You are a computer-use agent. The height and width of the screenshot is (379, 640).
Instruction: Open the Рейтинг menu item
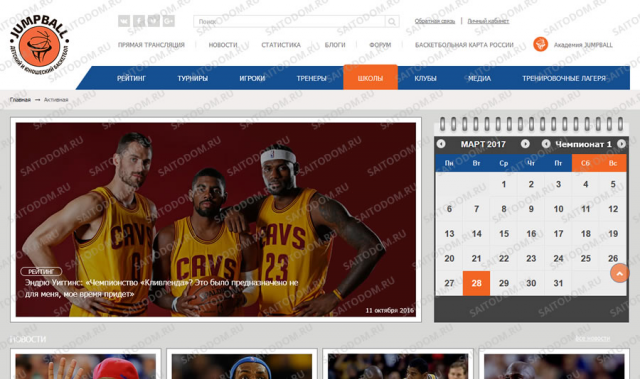(131, 78)
